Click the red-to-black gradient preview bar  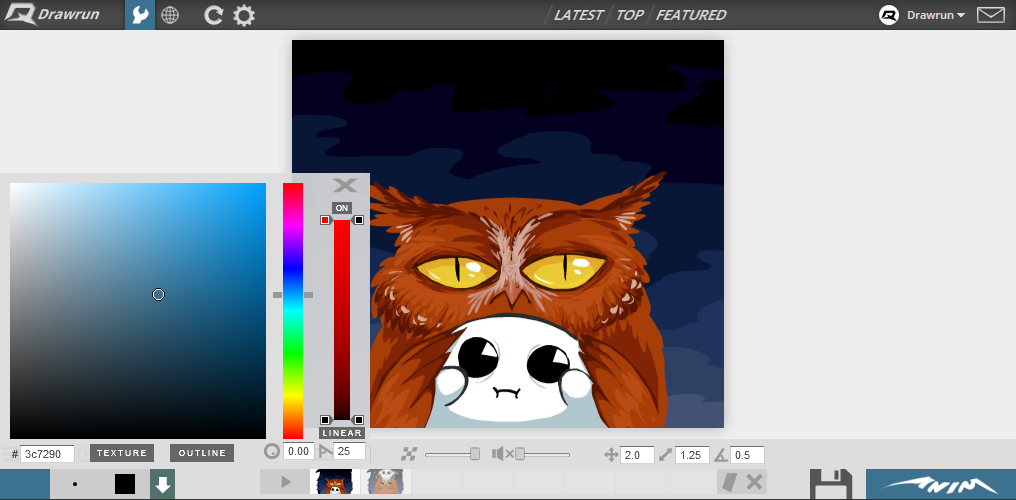341,320
